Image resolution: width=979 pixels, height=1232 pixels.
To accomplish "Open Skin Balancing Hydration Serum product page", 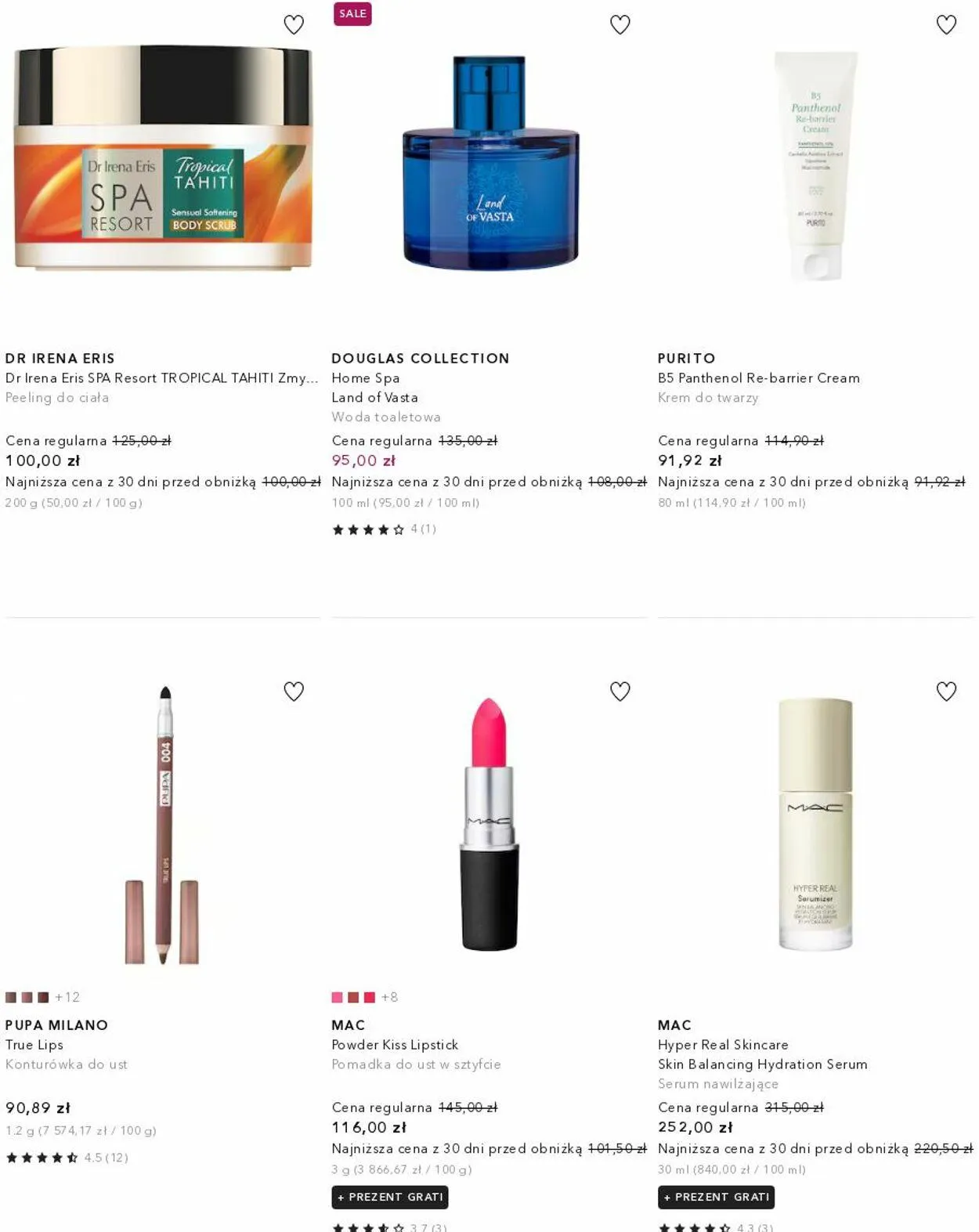I will click(763, 1064).
